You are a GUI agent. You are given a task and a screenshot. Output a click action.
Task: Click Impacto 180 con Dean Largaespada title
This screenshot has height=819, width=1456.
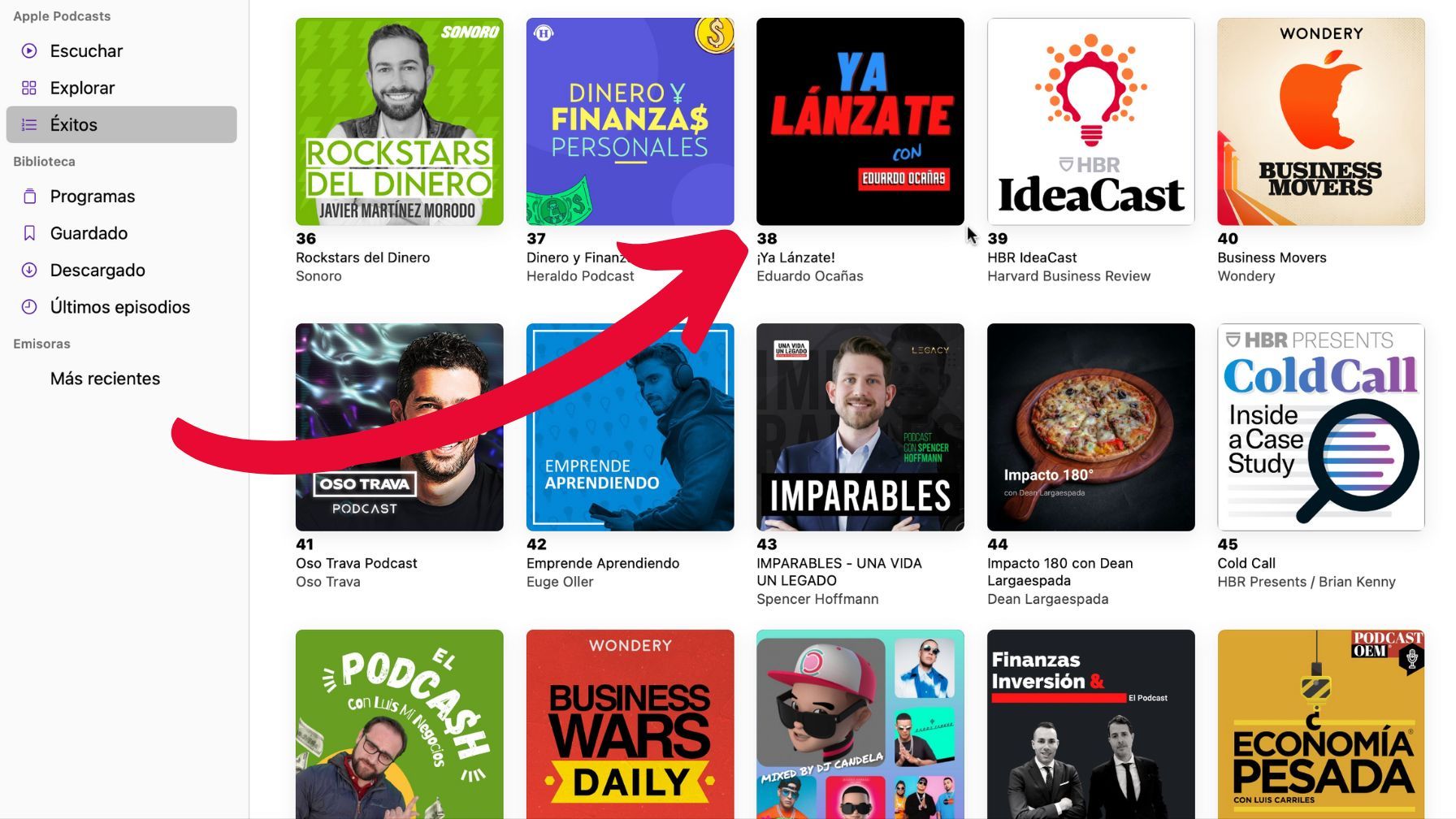[1060, 572]
